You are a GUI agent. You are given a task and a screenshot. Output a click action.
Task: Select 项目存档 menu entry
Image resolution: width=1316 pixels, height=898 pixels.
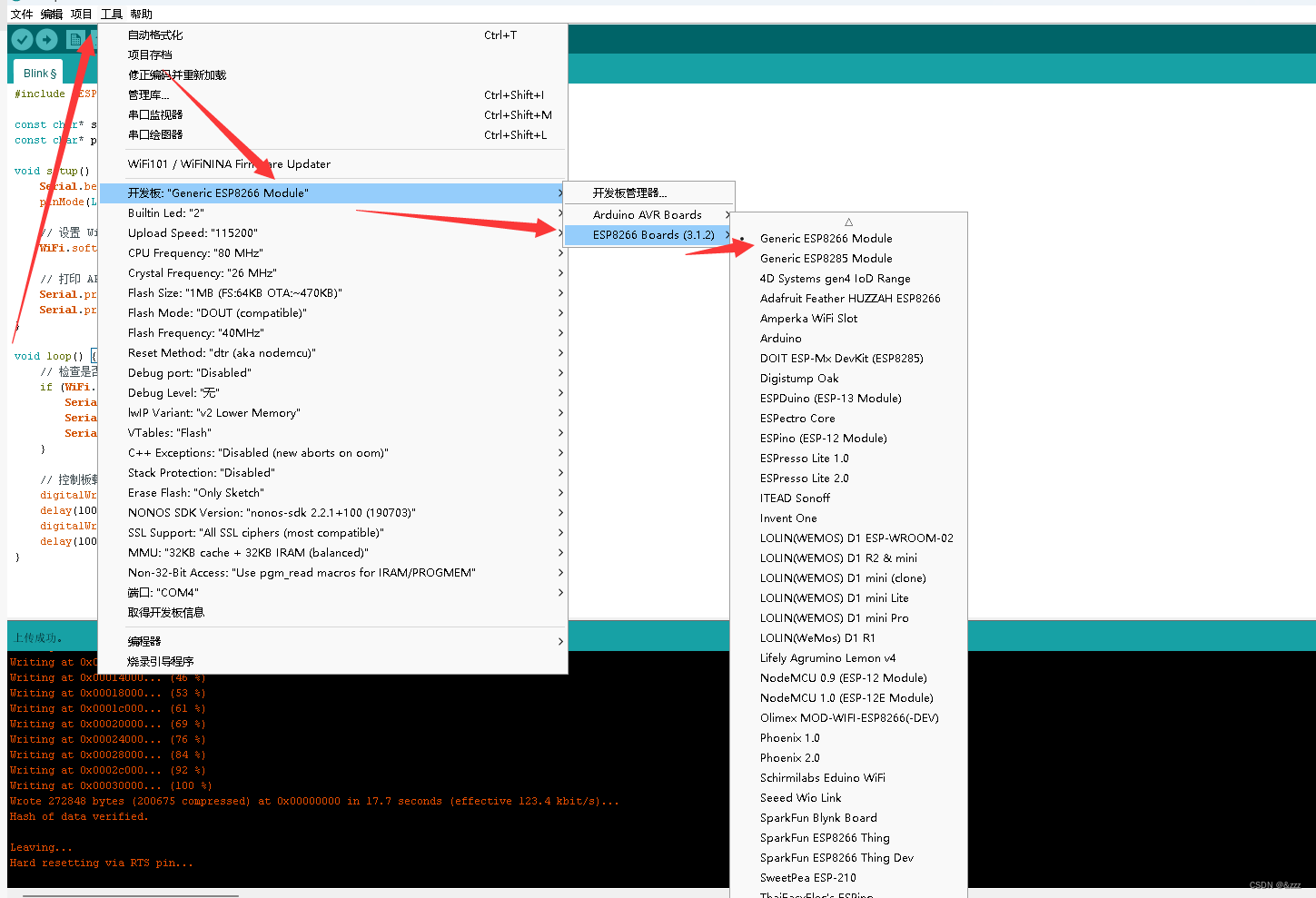[332, 54]
